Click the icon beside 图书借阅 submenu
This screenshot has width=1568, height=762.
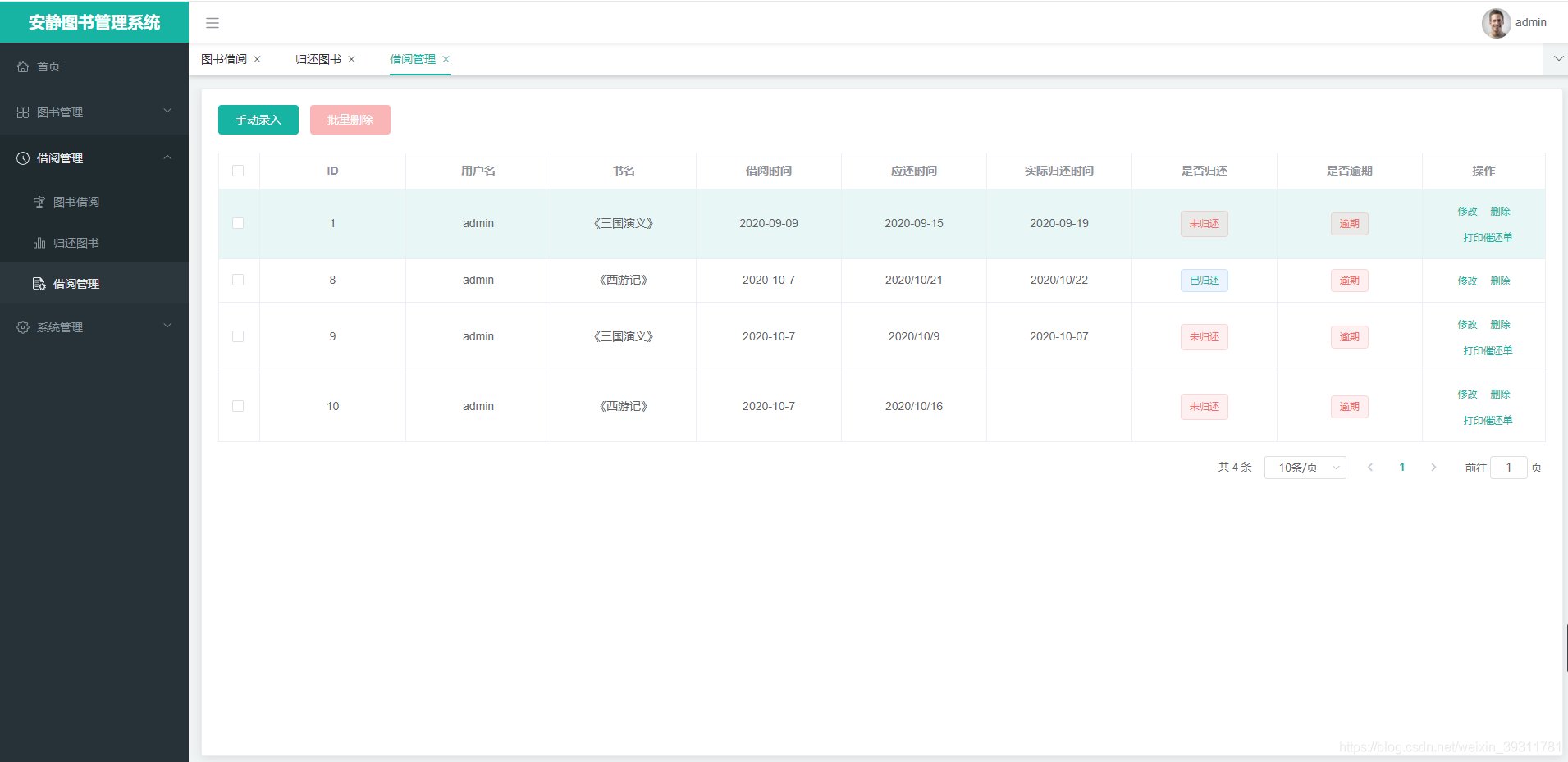point(39,202)
